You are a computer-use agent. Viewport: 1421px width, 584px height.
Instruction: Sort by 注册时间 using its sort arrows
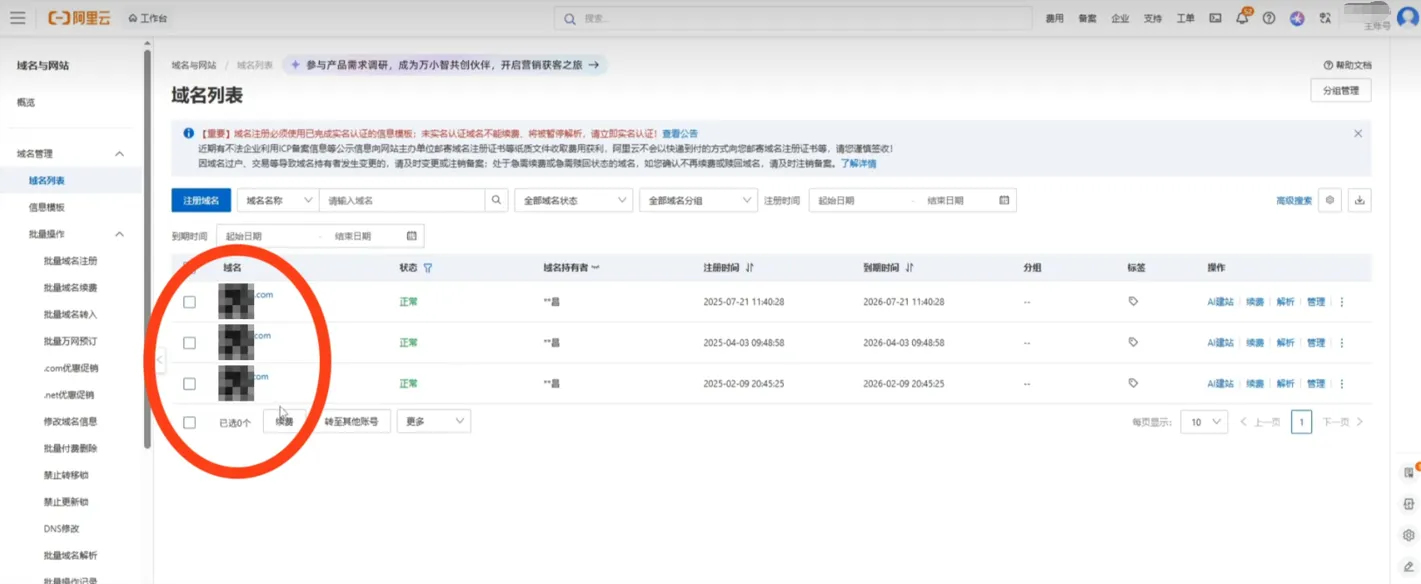coord(751,266)
